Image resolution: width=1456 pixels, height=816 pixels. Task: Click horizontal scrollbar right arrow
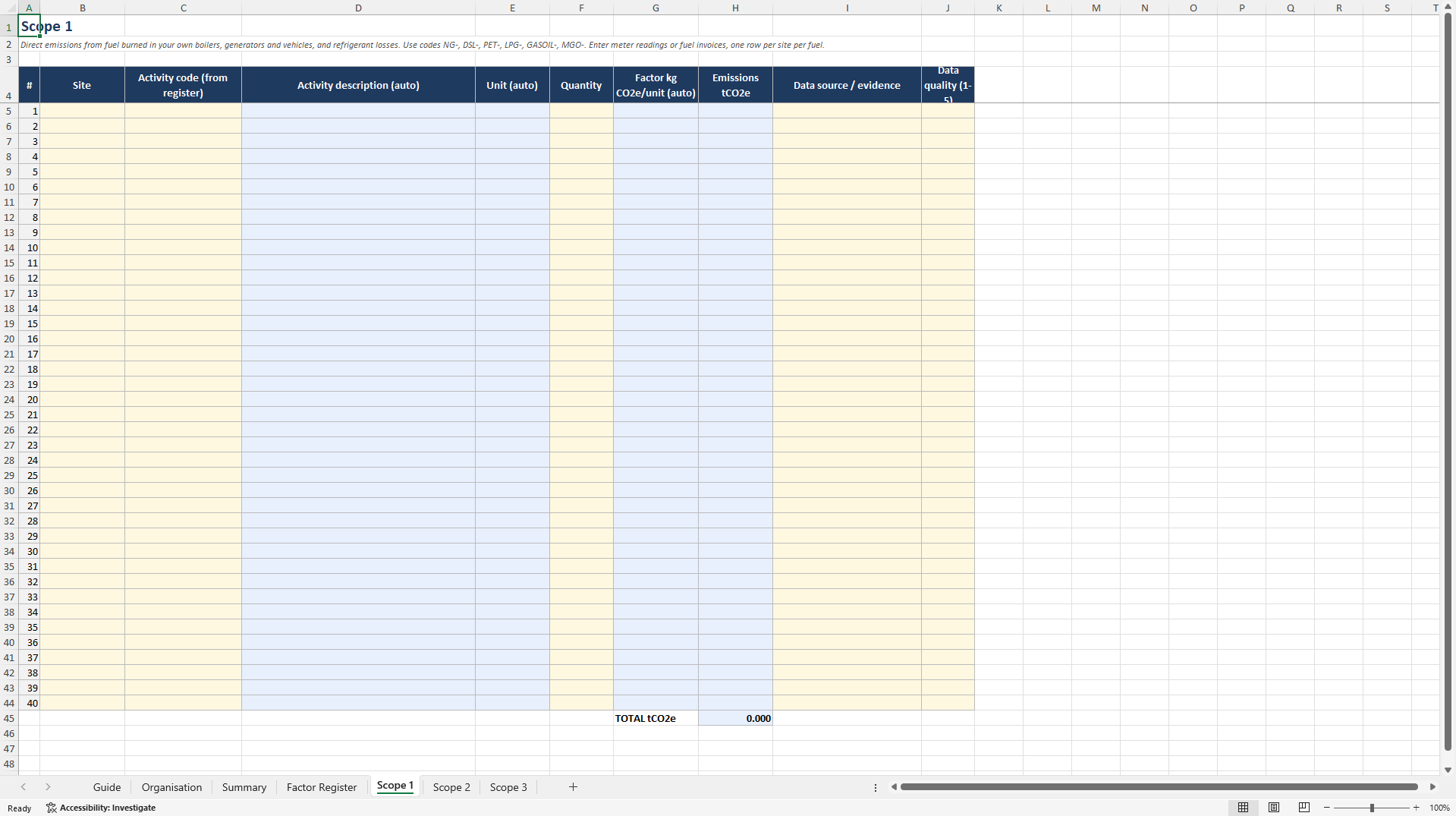[1432, 787]
